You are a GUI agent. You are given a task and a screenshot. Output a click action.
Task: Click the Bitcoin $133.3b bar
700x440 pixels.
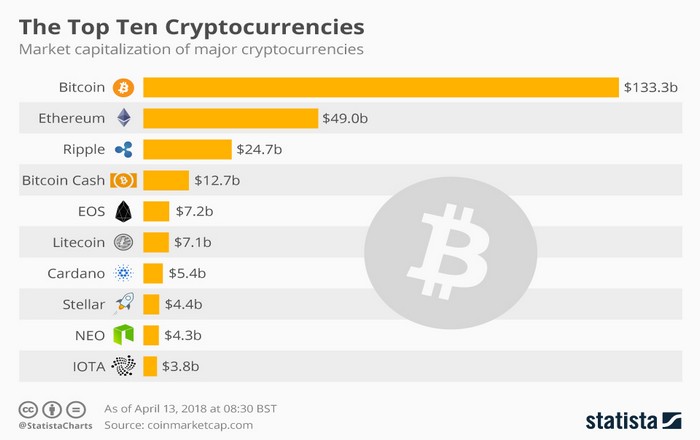click(381, 87)
